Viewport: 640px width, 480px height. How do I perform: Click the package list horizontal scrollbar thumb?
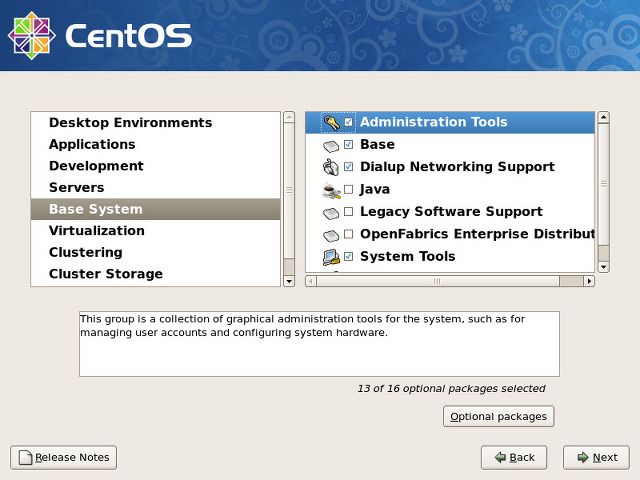(x=438, y=281)
